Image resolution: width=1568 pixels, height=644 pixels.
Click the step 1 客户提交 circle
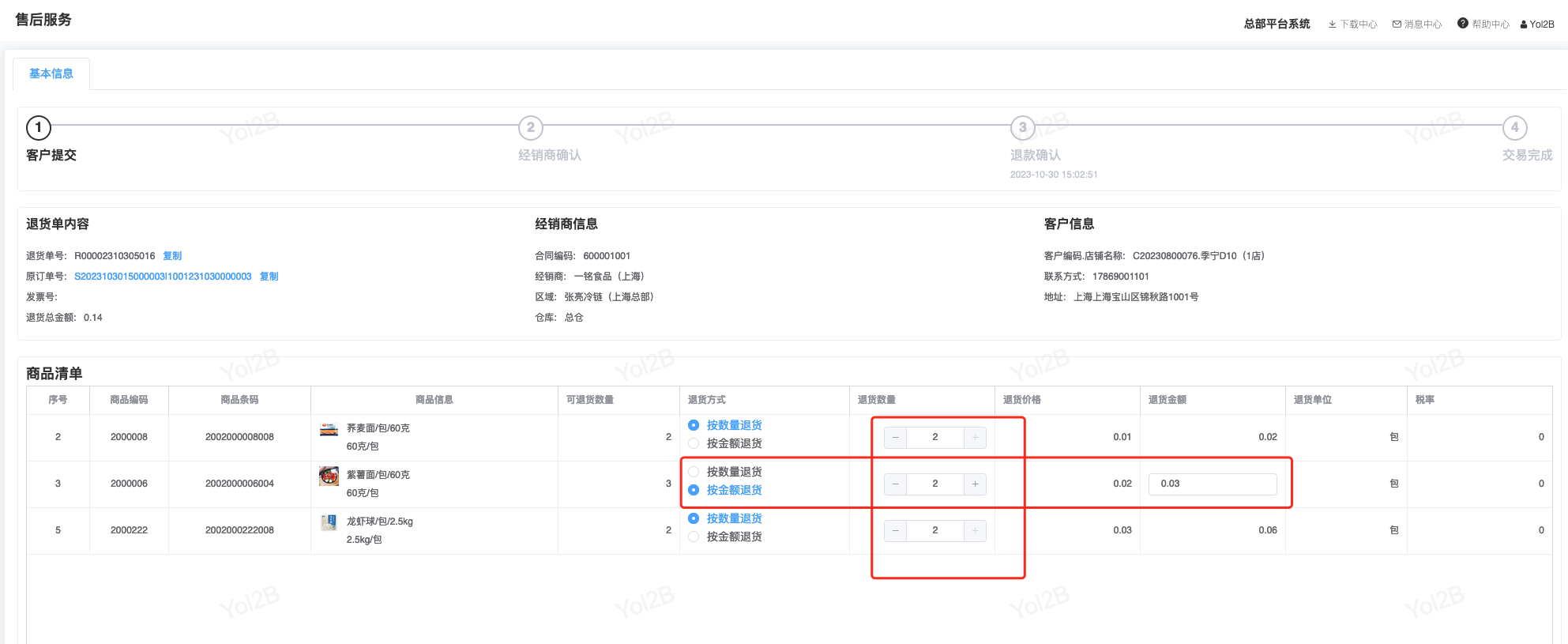[39, 127]
